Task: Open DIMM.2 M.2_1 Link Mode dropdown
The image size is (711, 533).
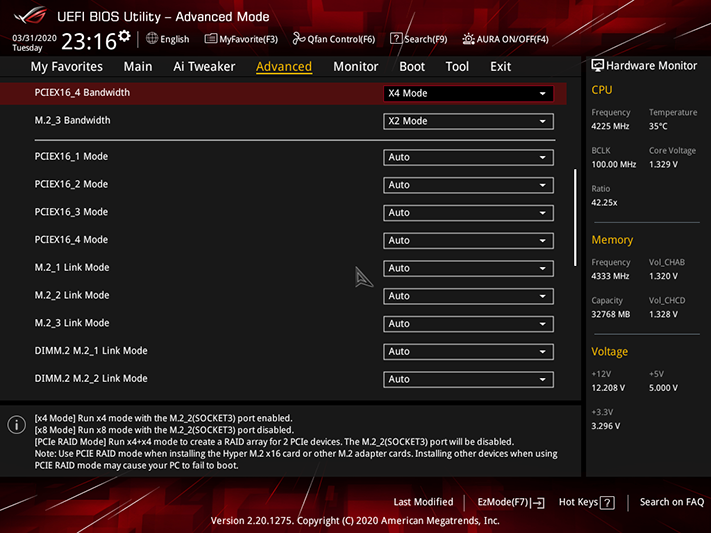Action: click(x=468, y=352)
